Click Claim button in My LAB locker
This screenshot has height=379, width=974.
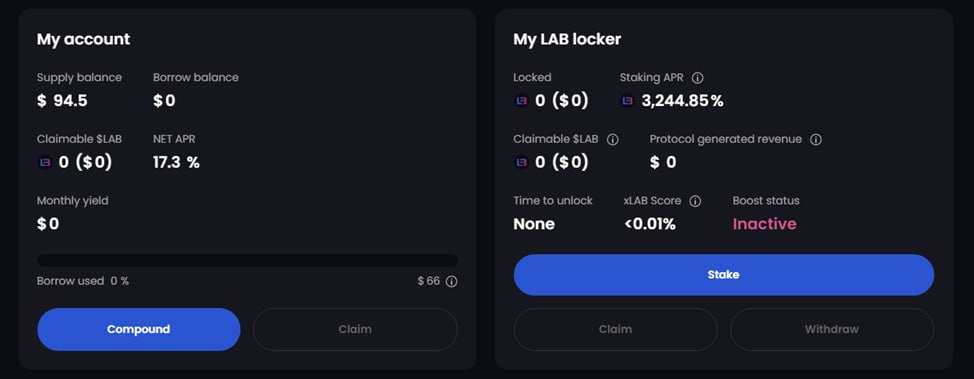(x=616, y=329)
